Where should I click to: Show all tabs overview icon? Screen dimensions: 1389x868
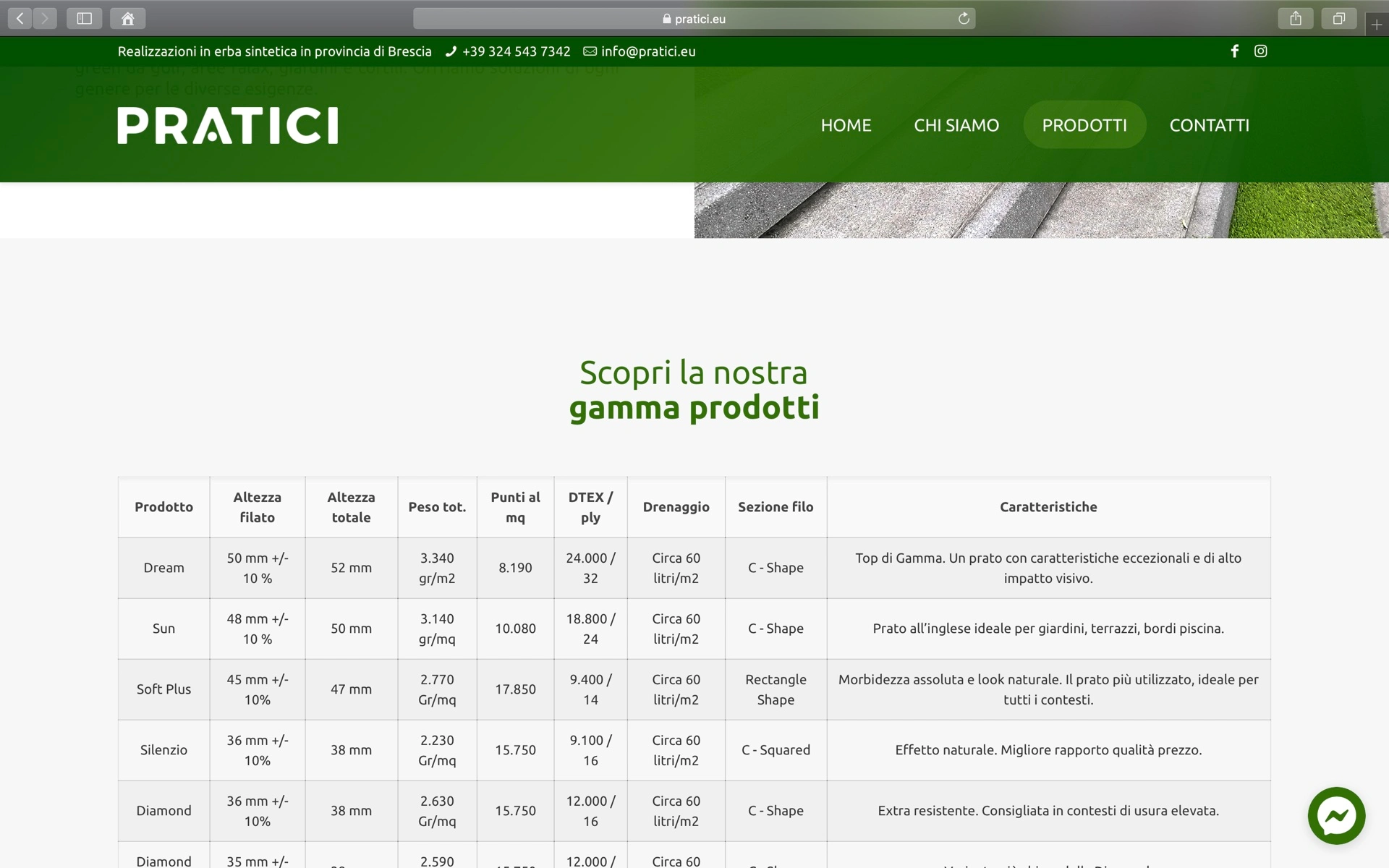pos(1339,19)
